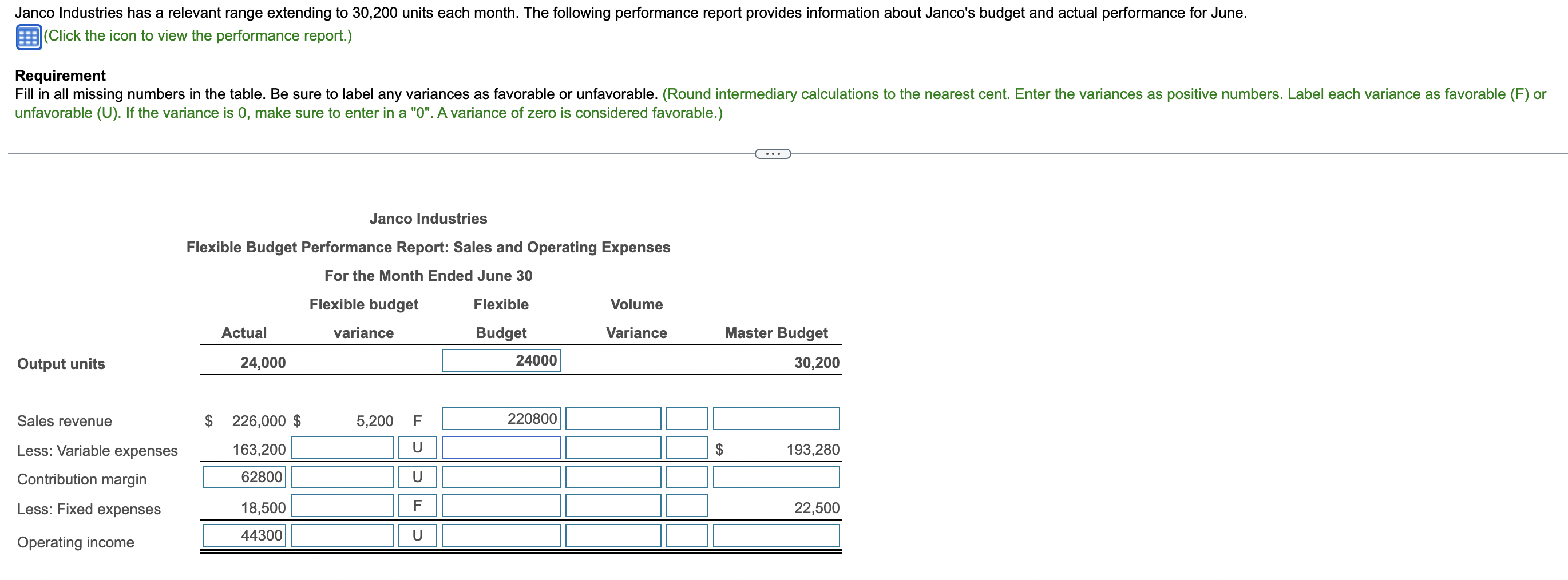Open the Sales revenue Volume Variance F/U label box
The width and height of the screenshot is (1568, 580).
687,419
